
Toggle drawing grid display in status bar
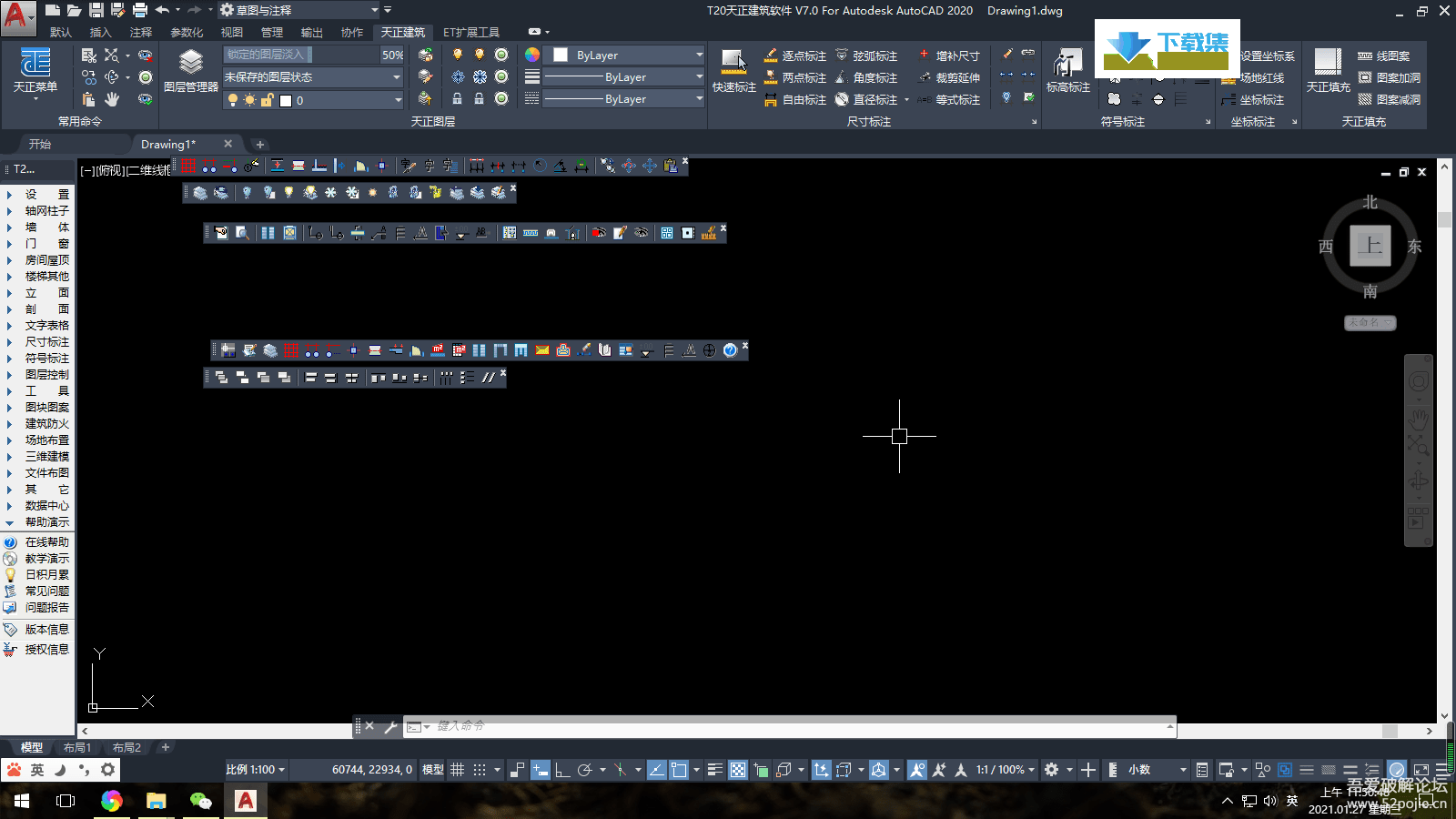pos(457,770)
